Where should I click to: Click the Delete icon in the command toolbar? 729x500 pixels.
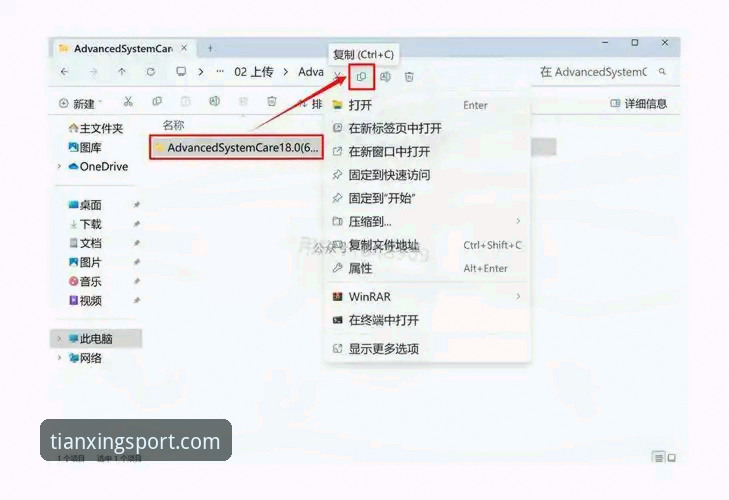pyautogui.click(x=272, y=101)
